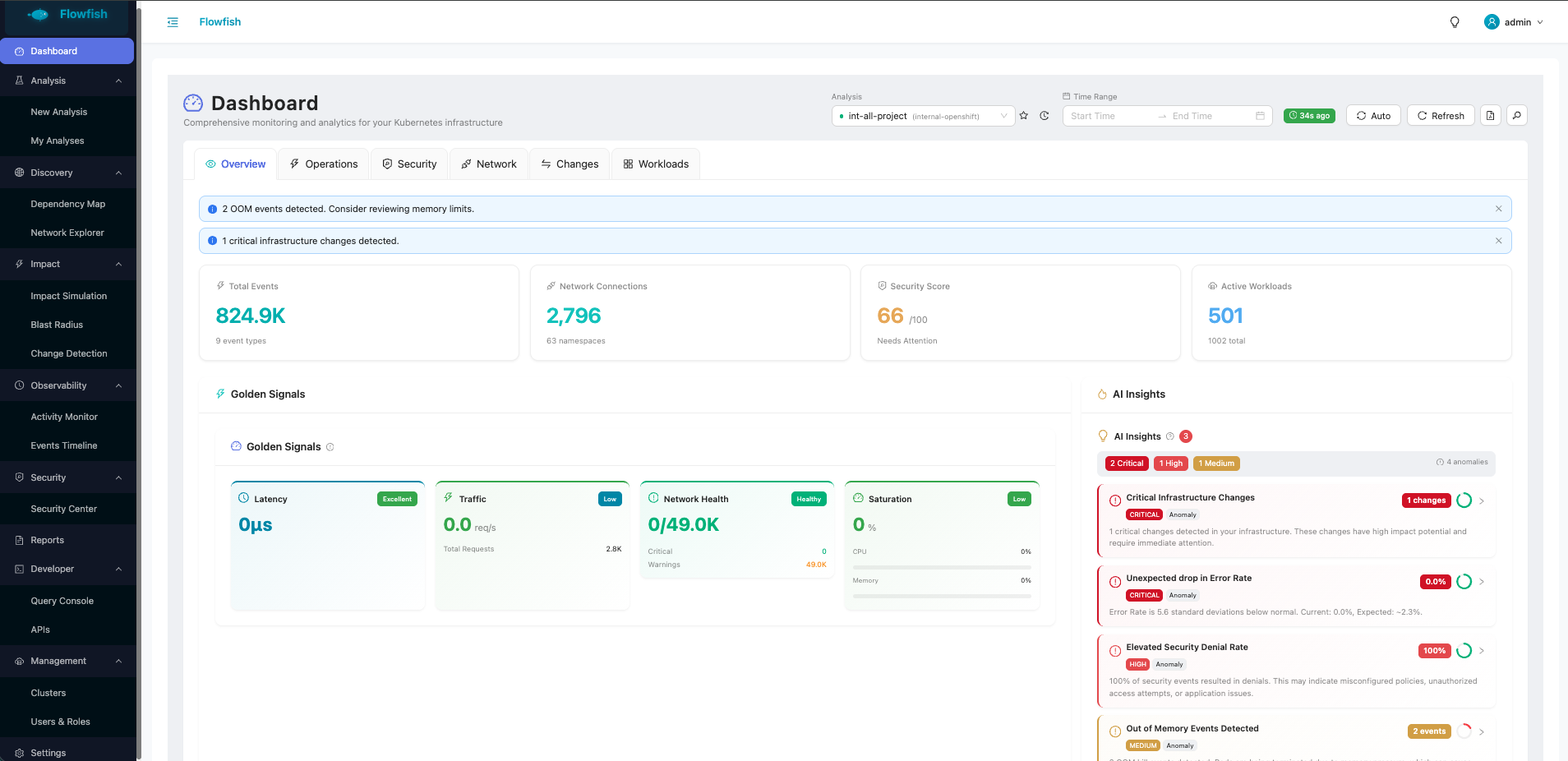Click the lightbulb icon in top bar
The image size is (1568, 761).
(1455, 22)
